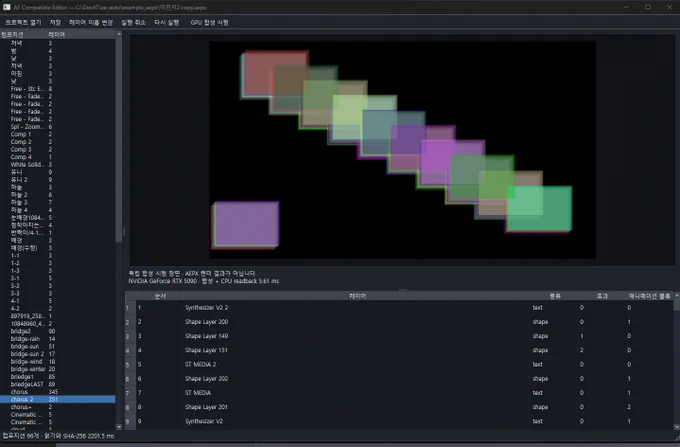
Task: Select the 4-1 composition
Action: [58, 301]
